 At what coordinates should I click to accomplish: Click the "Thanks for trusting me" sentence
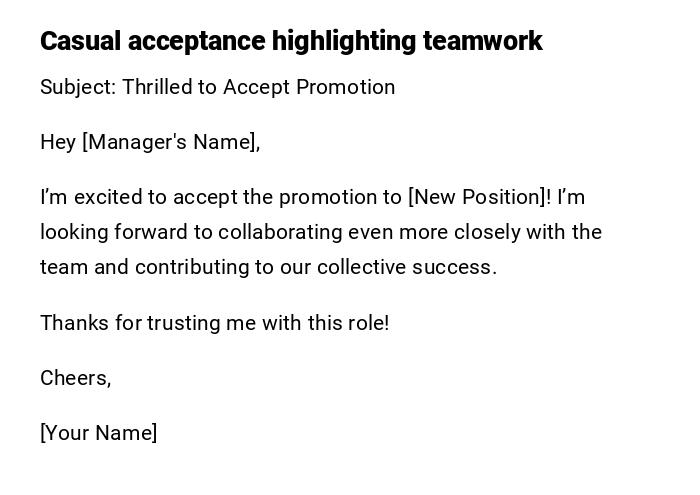coord(214,323)
